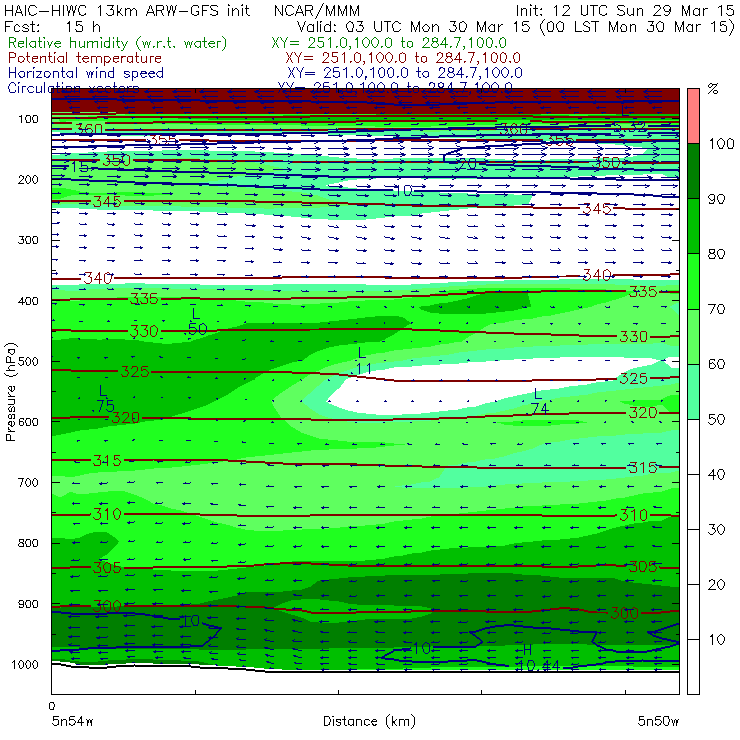Viewport: 740px width, 740px height.
Task: Click the '20' label on the color bar scale
Action: tap(716, 585)
